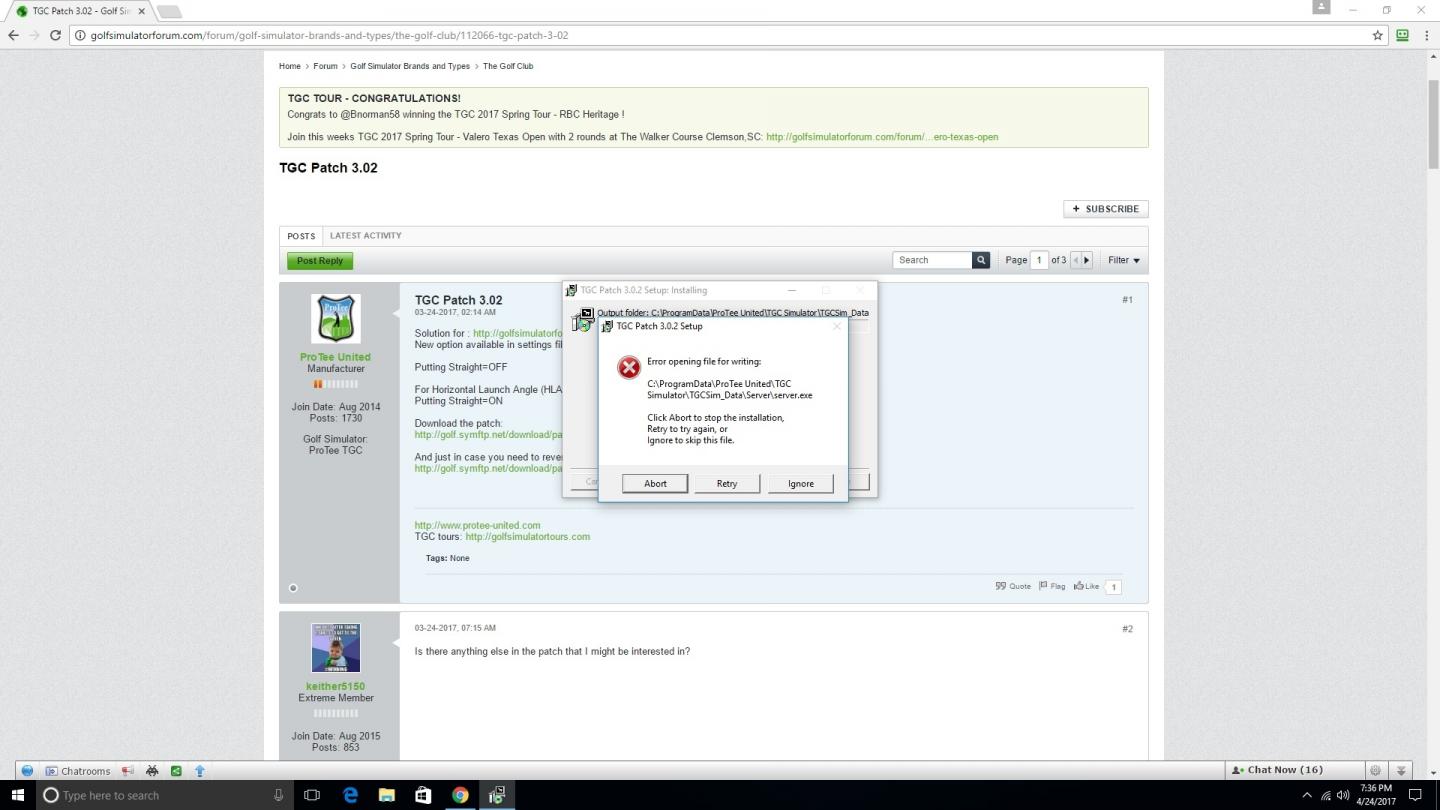Open a new browser tab

[x=168, y=11]
